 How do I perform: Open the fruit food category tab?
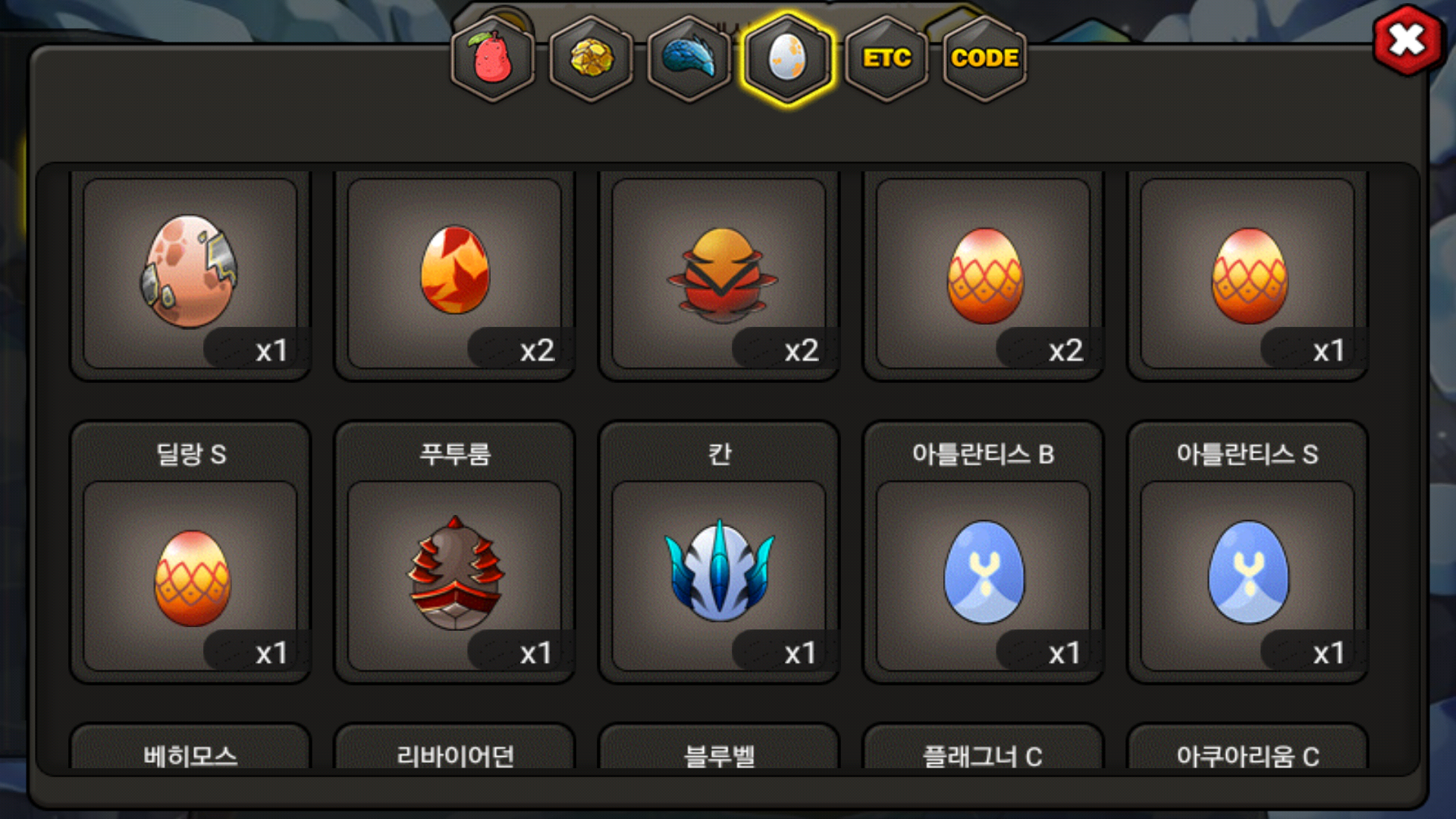[493, 58]
